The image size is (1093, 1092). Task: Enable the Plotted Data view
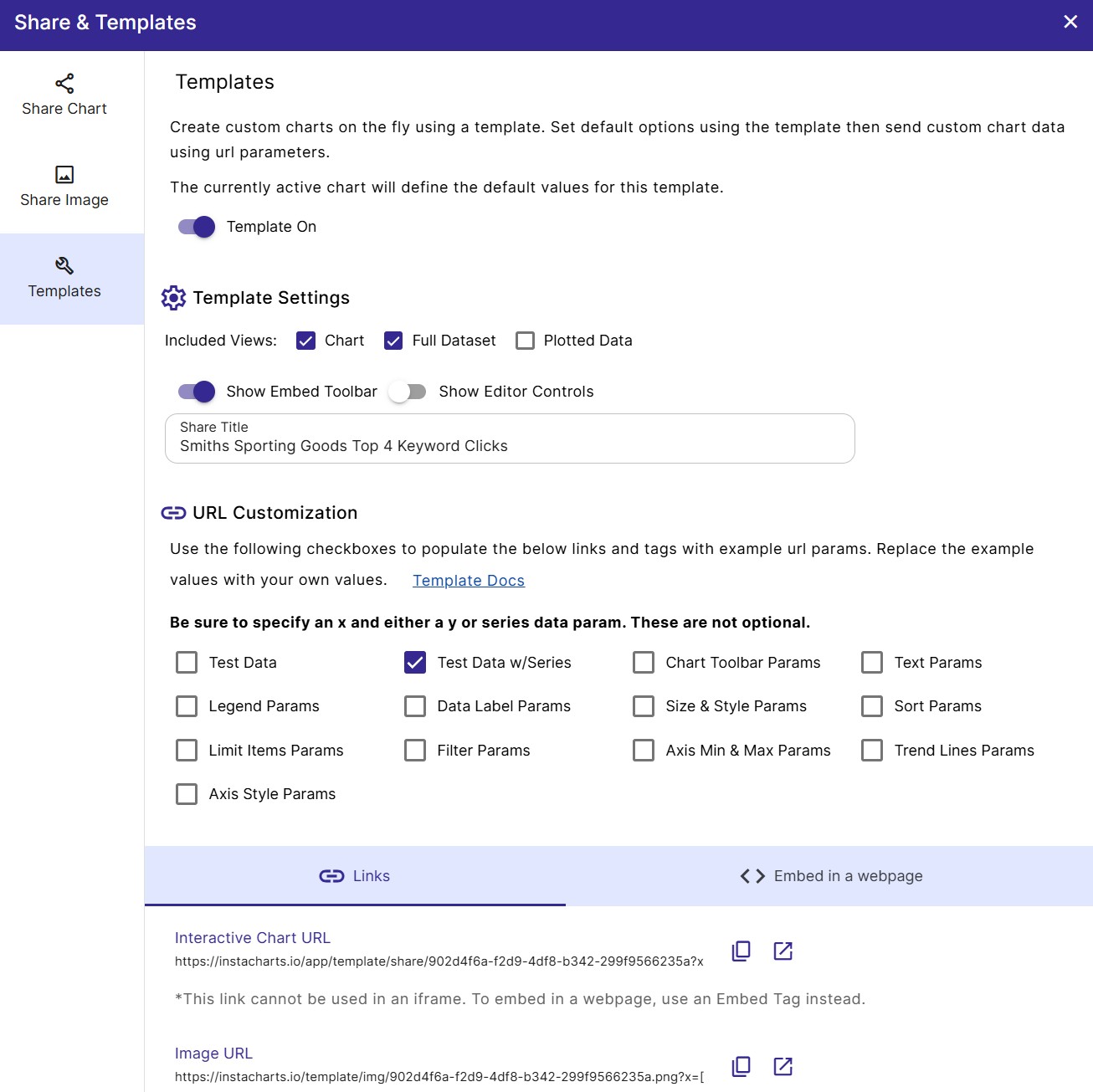pos(525,341)
